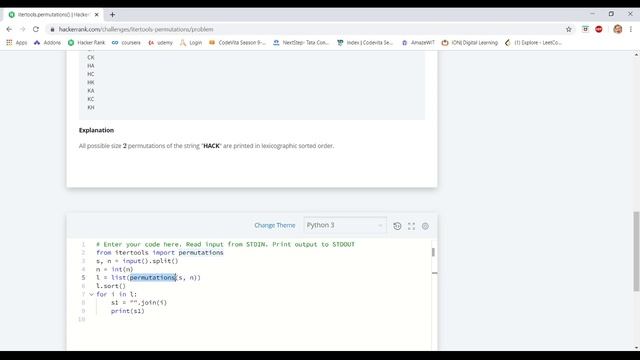Reload the HackerRank page
Image resolution: width=640 pixels, height=360 pixels.
pyautogui.click(x=36, y=29)
